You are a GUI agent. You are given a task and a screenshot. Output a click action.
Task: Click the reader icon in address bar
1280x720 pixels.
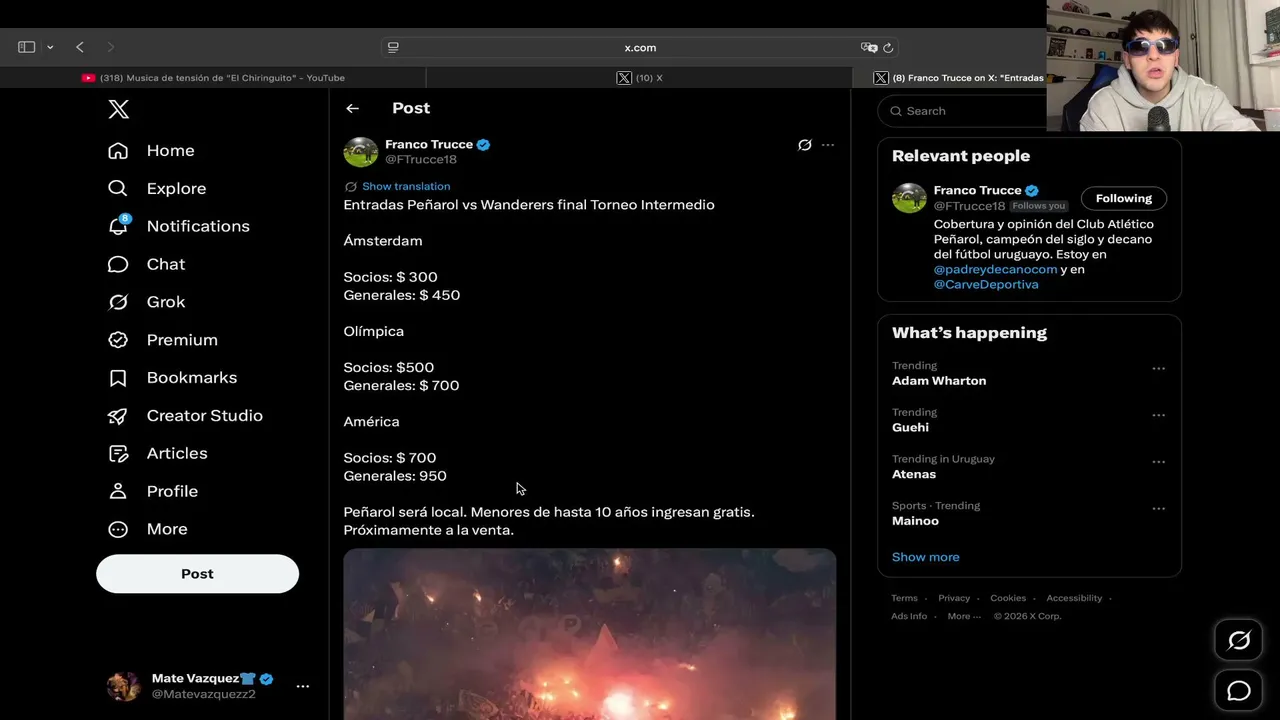coord(393,47)
